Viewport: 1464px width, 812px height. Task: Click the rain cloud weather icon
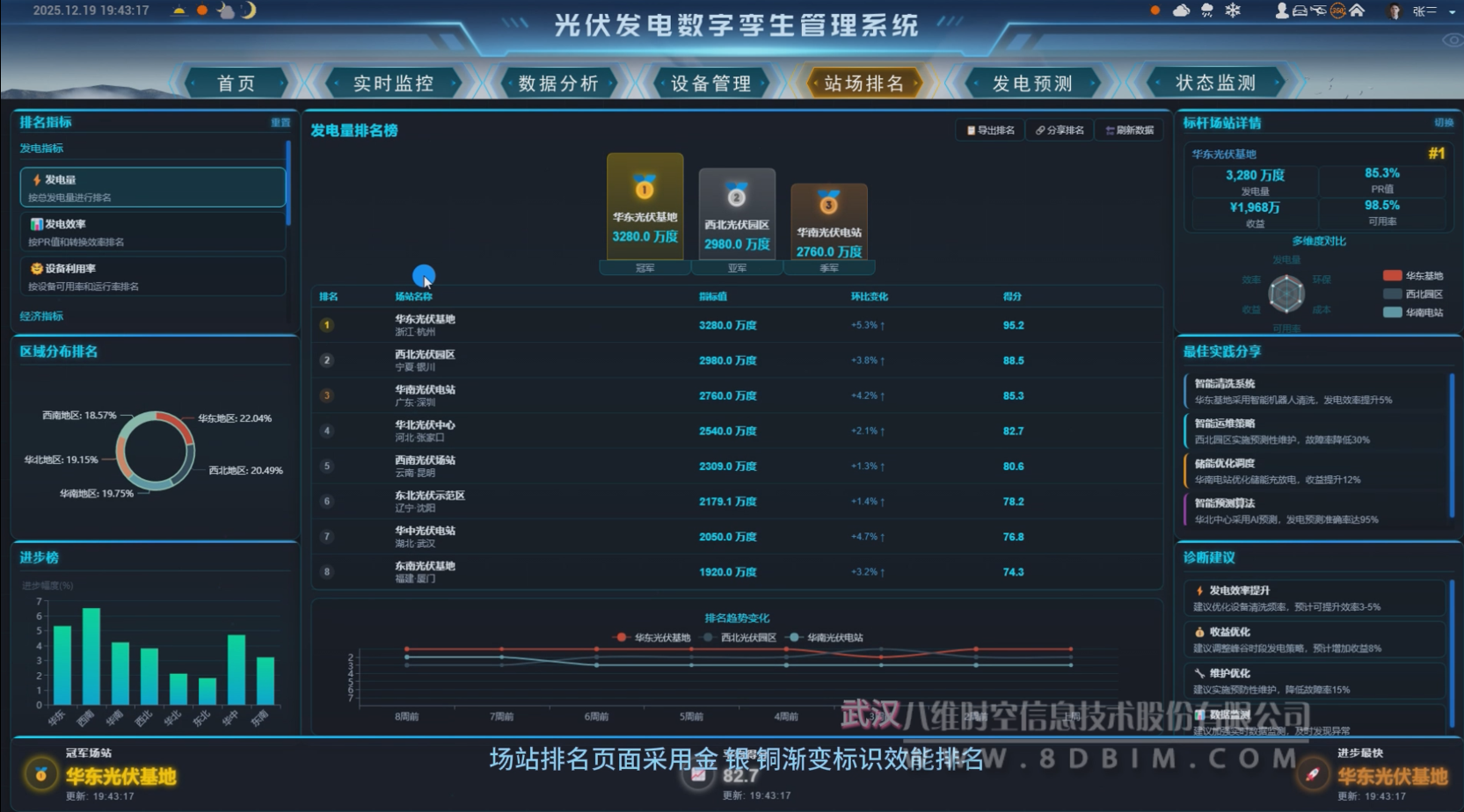[1207, 11]
